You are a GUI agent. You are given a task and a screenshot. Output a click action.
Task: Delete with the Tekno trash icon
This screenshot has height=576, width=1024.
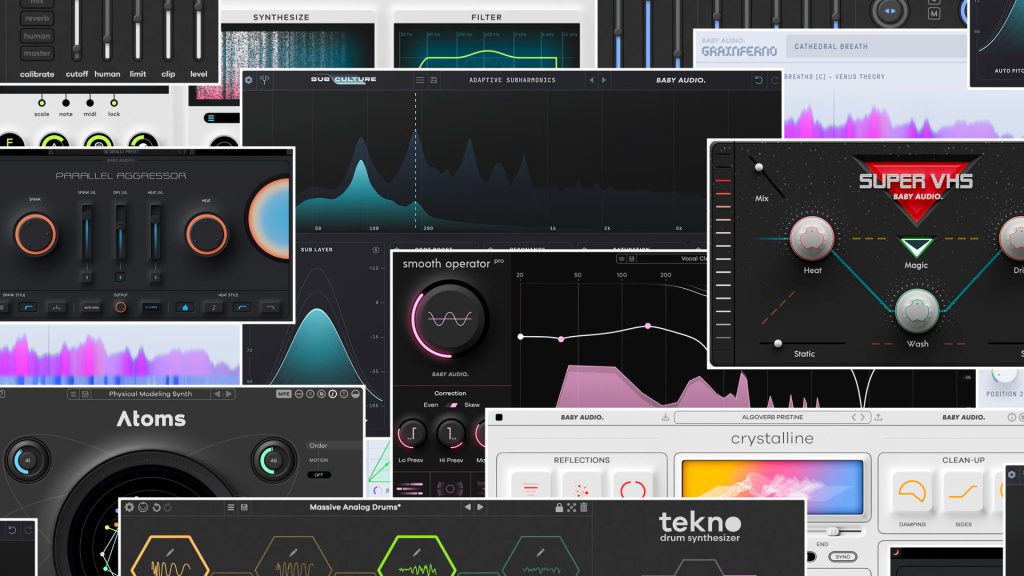coord(584,507)
